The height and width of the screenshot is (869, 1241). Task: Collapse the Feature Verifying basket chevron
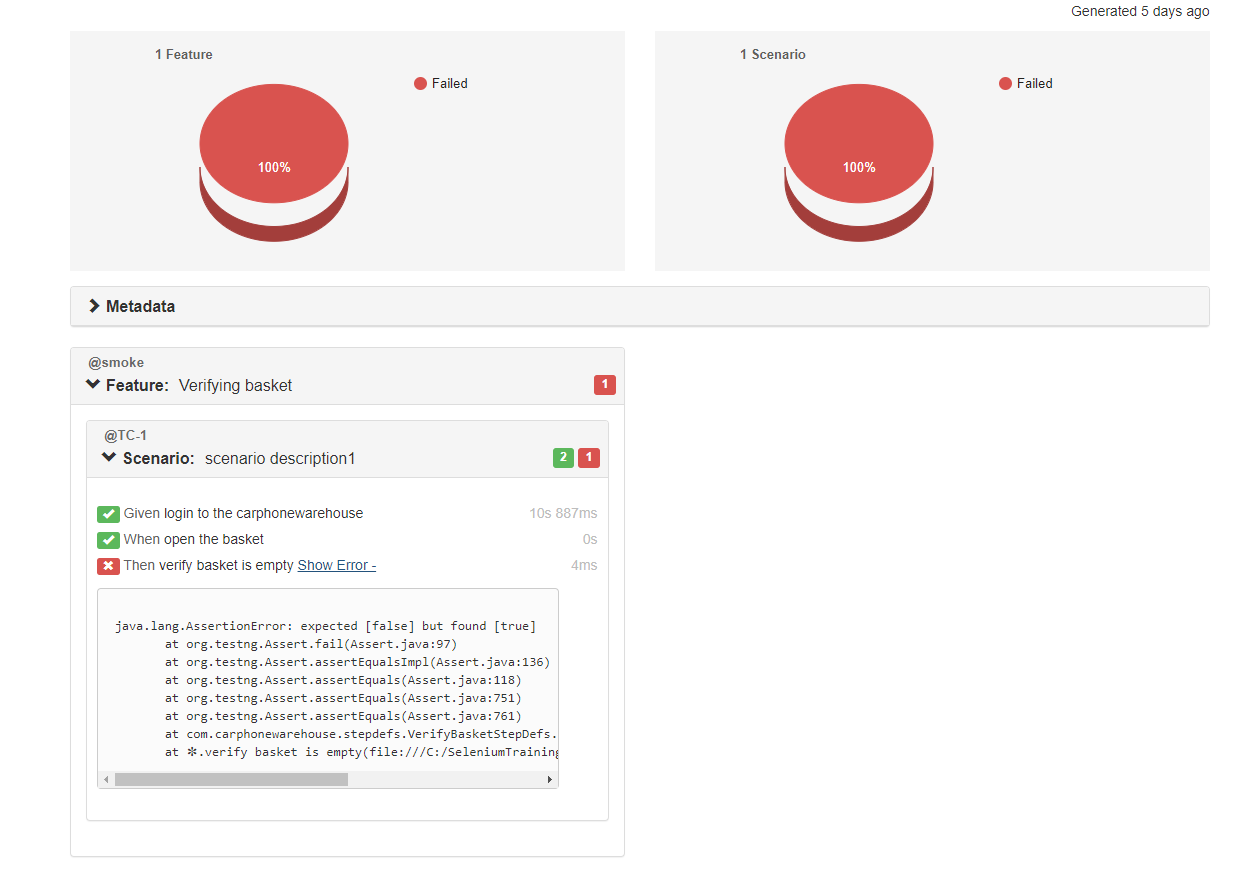coord(93,385)
